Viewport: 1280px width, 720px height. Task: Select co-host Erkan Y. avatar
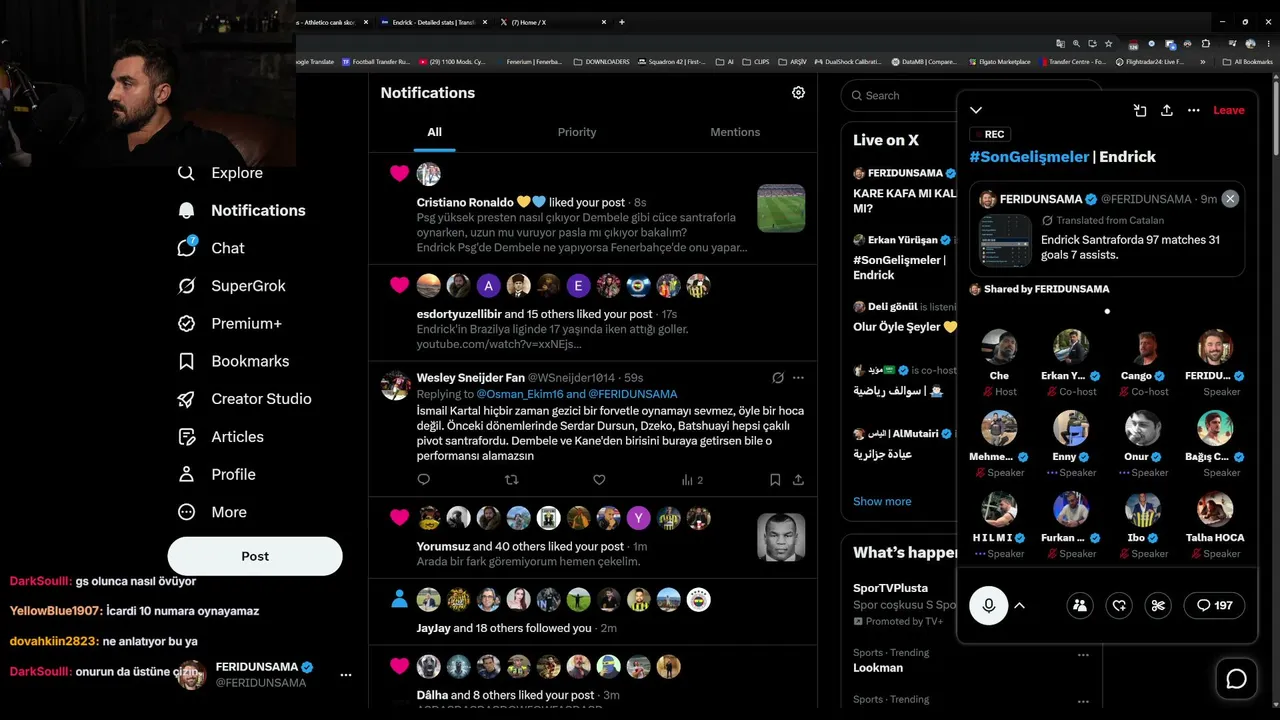1071,347
